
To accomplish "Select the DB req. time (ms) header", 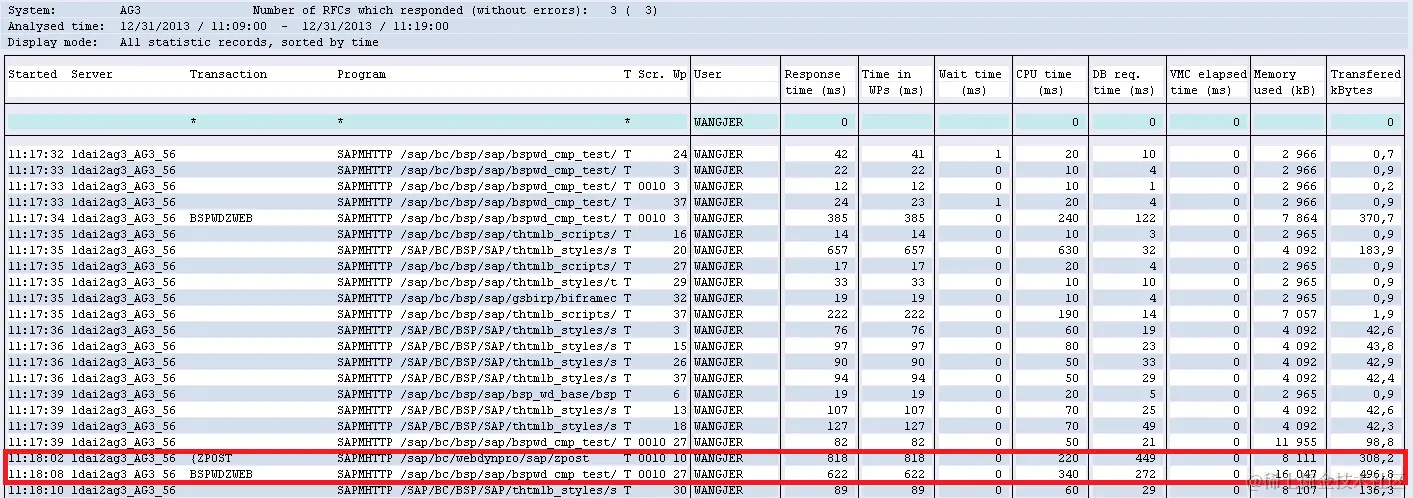I will [1123, 82].
